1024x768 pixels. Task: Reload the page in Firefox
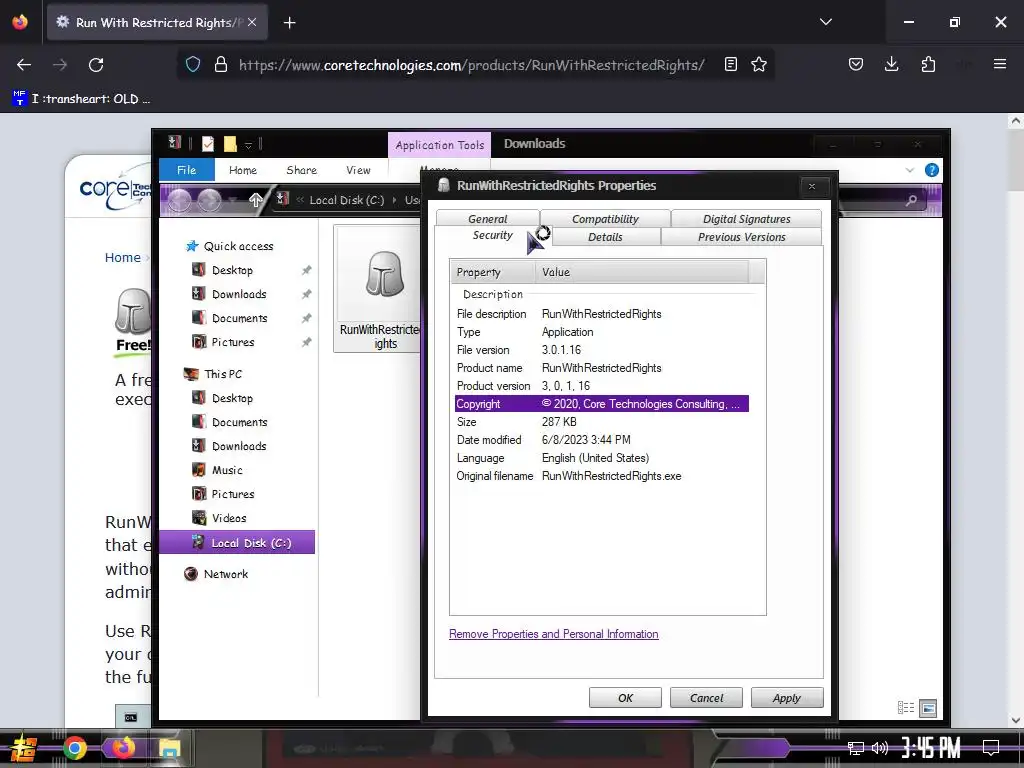(96, 65)
